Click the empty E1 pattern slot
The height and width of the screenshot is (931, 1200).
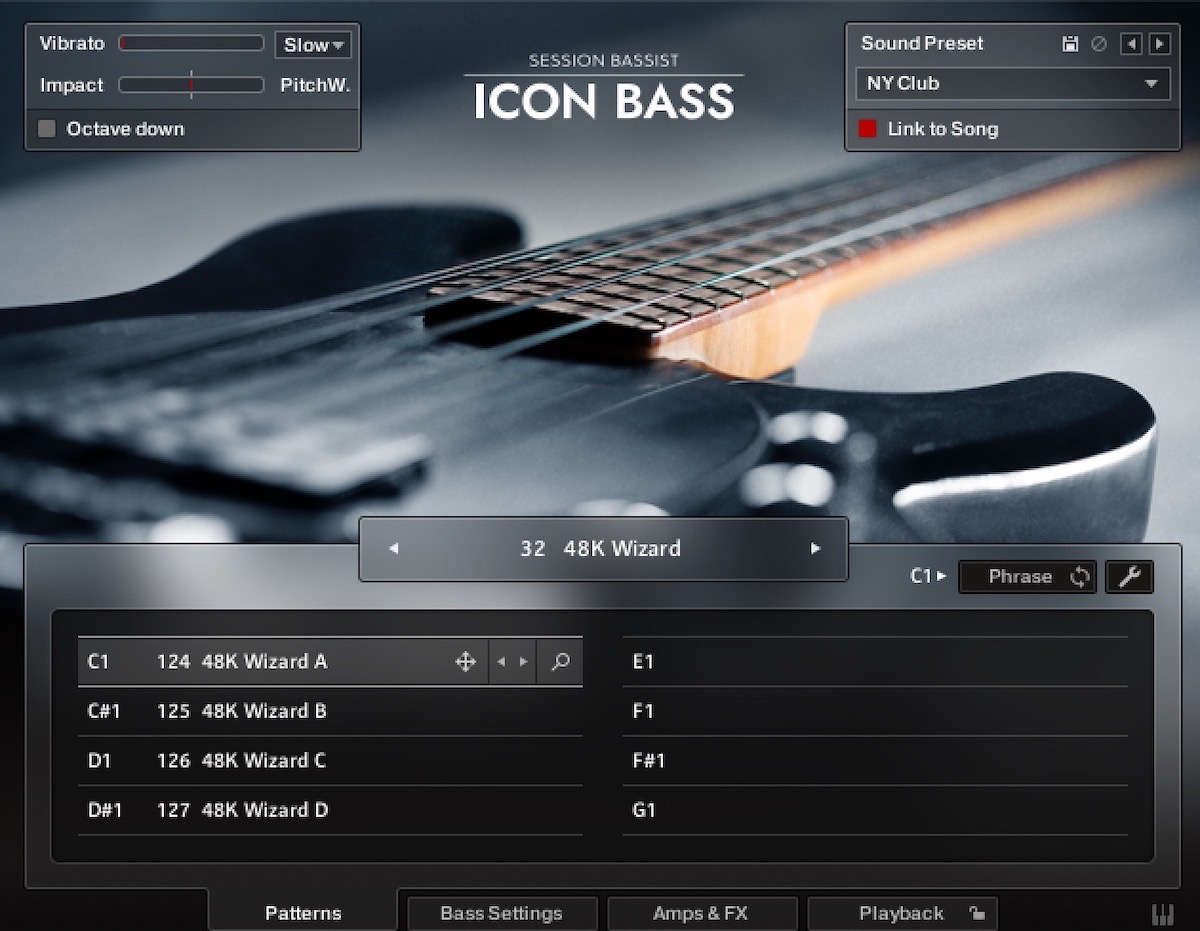coord(875,662)
